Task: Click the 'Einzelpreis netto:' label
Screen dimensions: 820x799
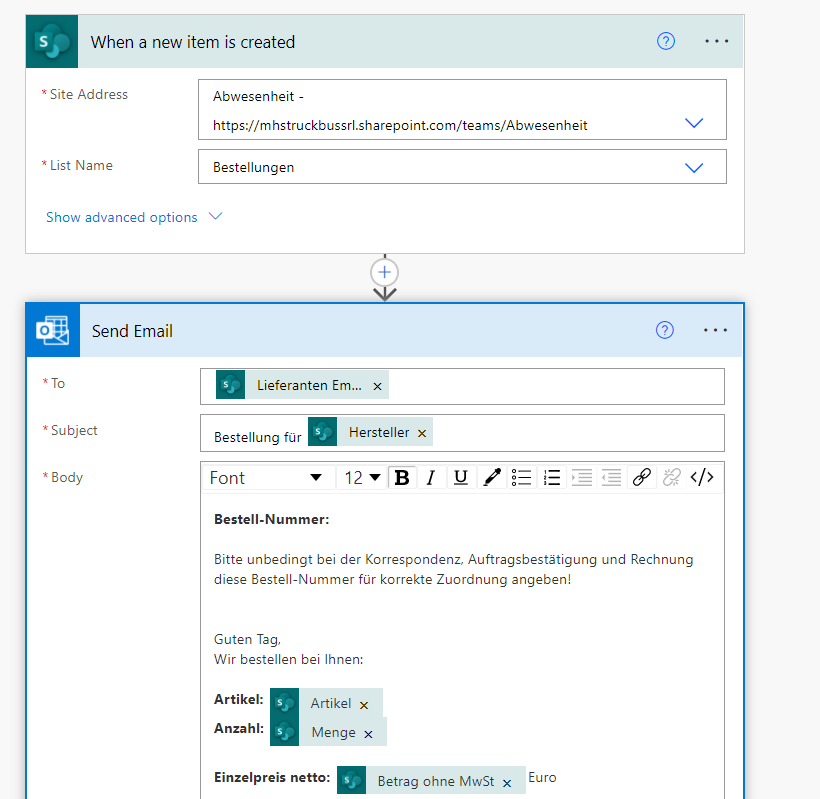Action: (272, 778)
